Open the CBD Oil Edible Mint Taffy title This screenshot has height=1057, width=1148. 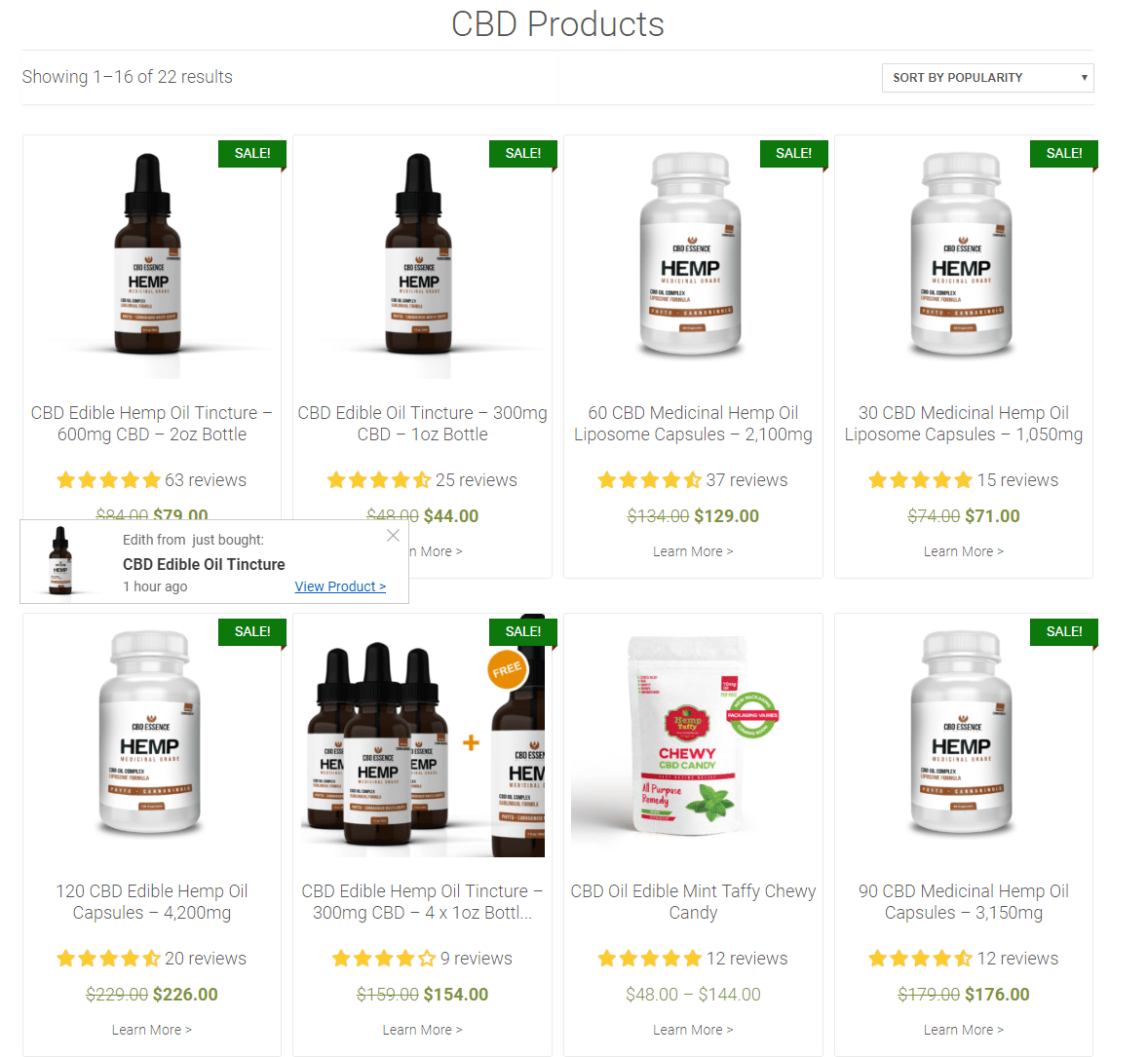[693, 902]
